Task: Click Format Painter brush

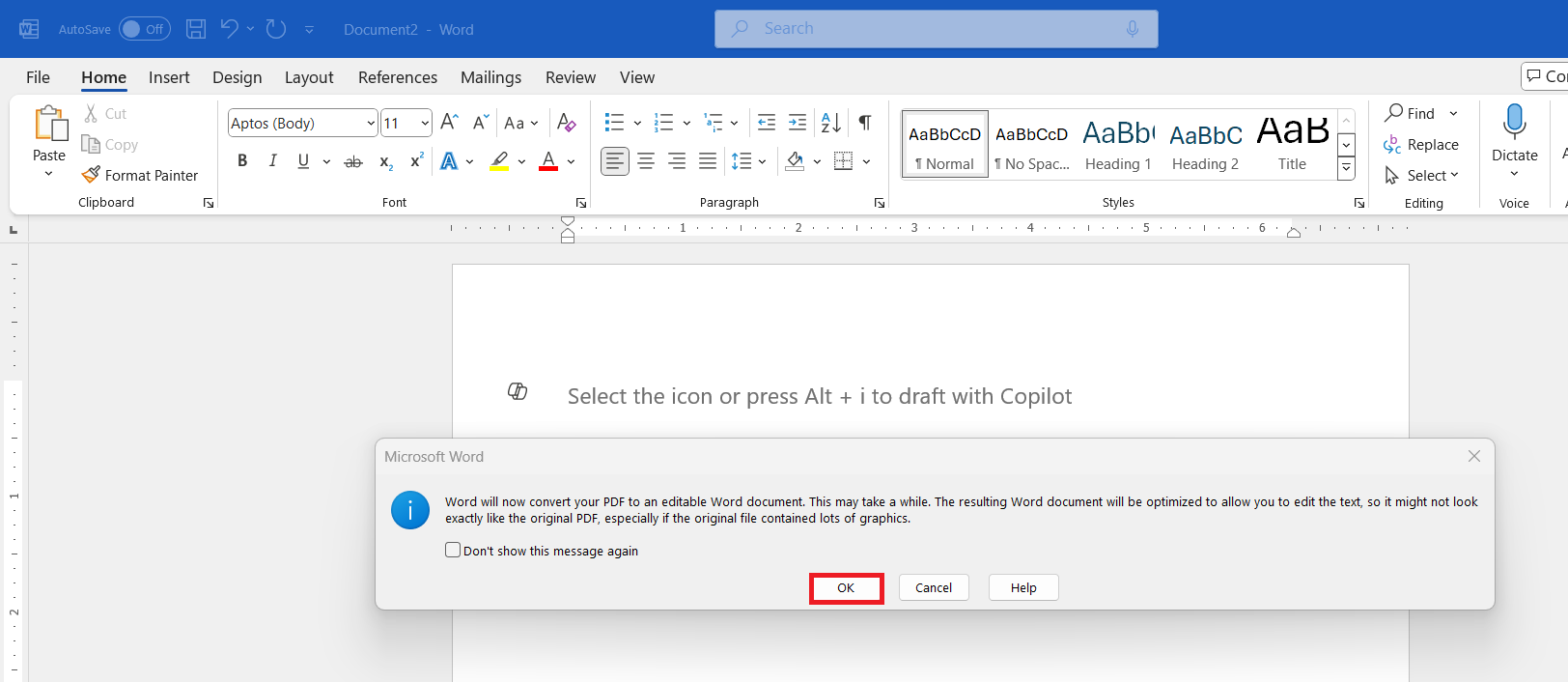Action: click(x=140, y=175)
